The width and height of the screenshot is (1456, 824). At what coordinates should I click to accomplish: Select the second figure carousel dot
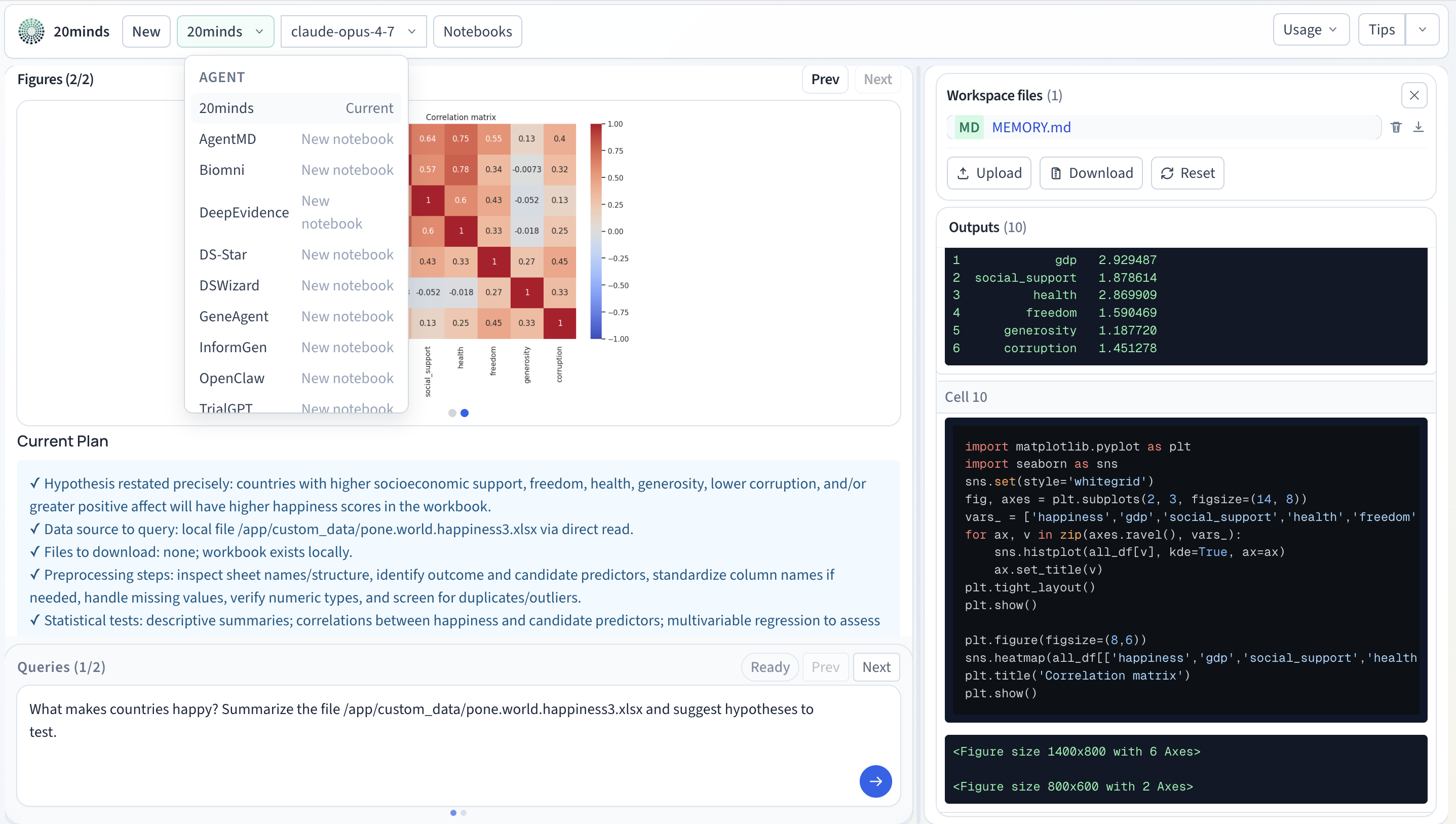pyautogui.click(x=465, y=413)
